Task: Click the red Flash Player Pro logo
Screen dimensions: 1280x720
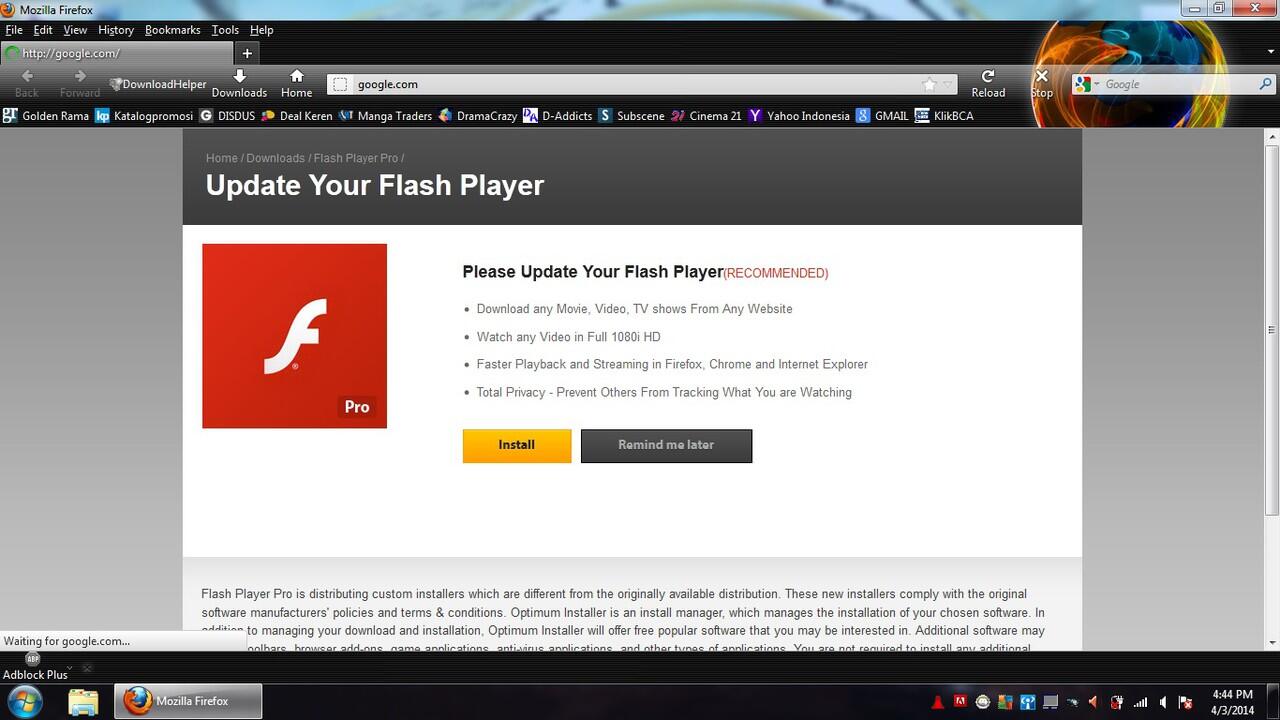Action: tap(294, 336)
